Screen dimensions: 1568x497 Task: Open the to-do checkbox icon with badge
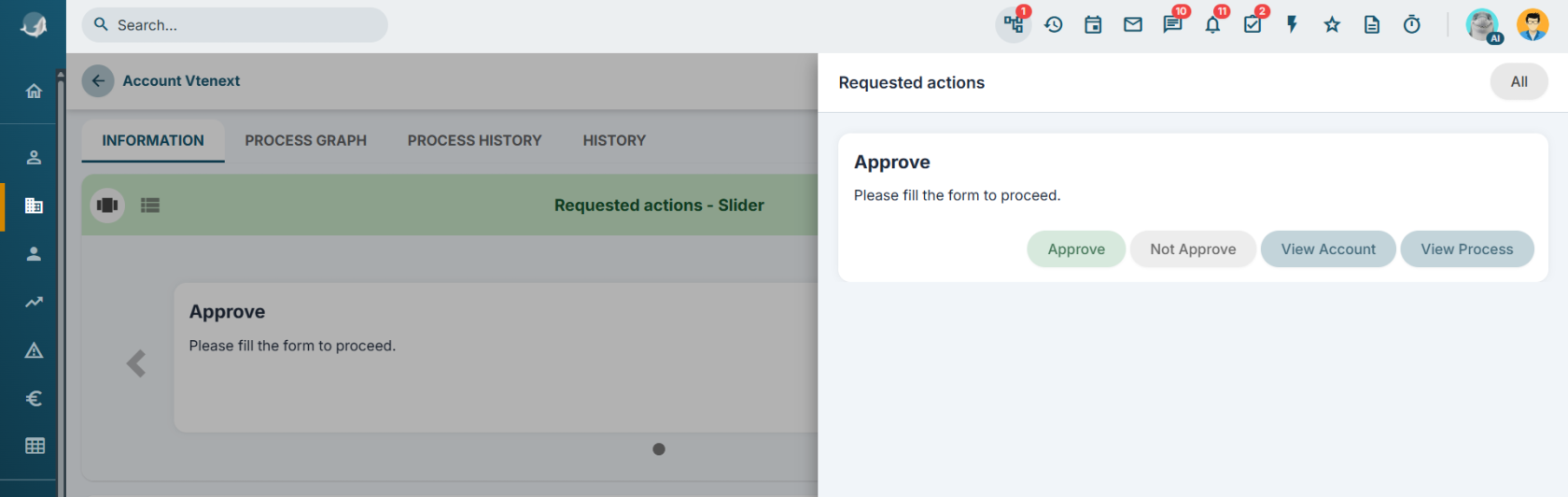coord(1253,24)
